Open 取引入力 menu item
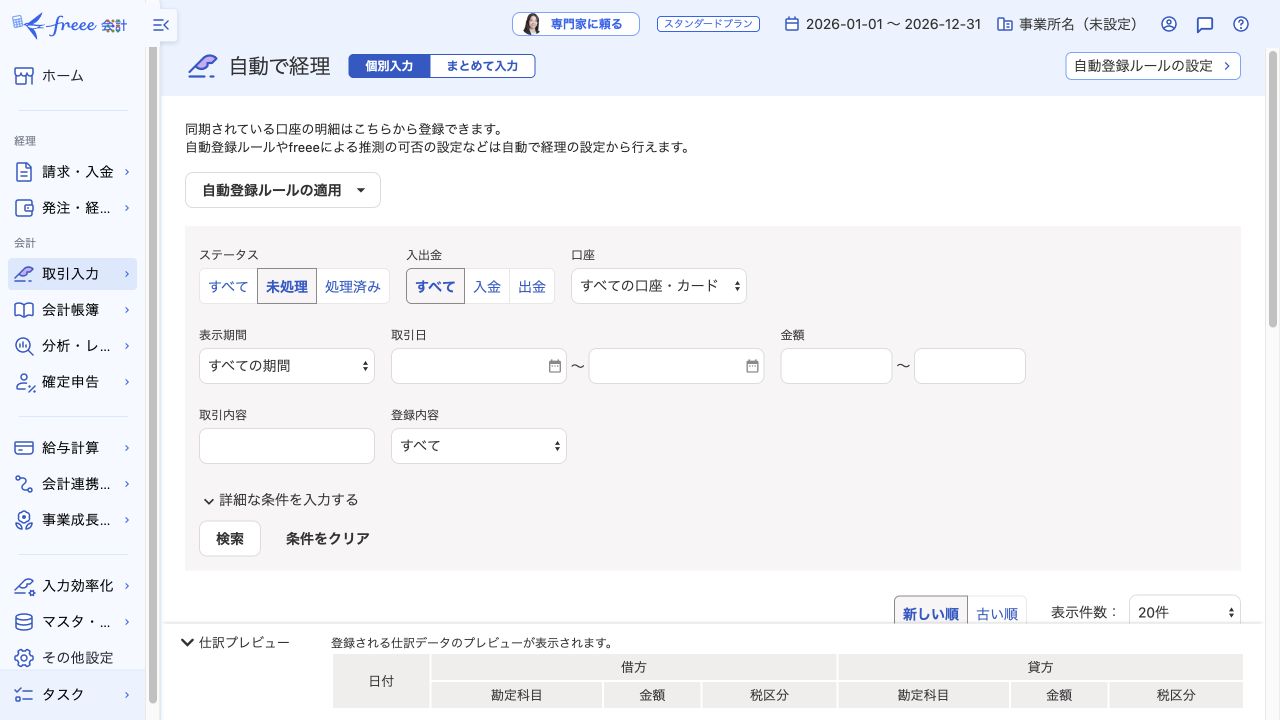 (x=72, y=274)
